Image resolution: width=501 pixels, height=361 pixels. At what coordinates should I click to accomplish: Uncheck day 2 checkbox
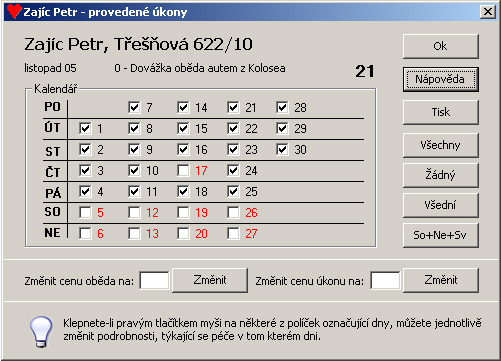pyautogui.click(x=85, y=149)
